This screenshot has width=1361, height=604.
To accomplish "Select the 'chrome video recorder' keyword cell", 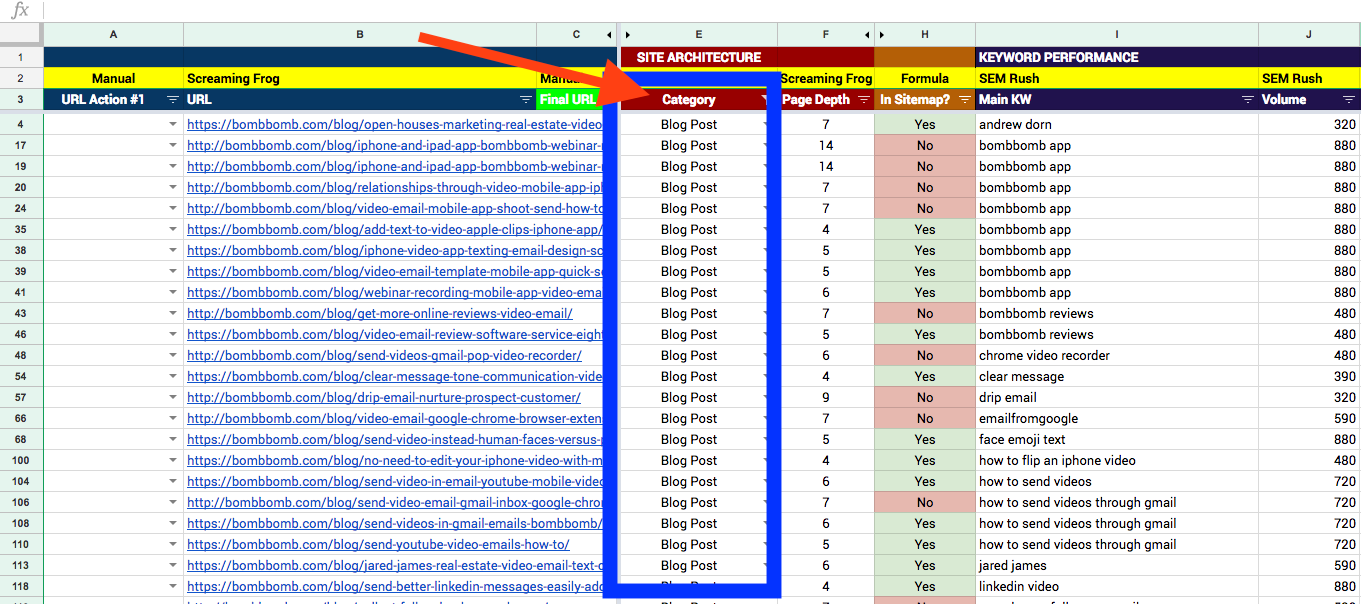I will [1117, 356].
